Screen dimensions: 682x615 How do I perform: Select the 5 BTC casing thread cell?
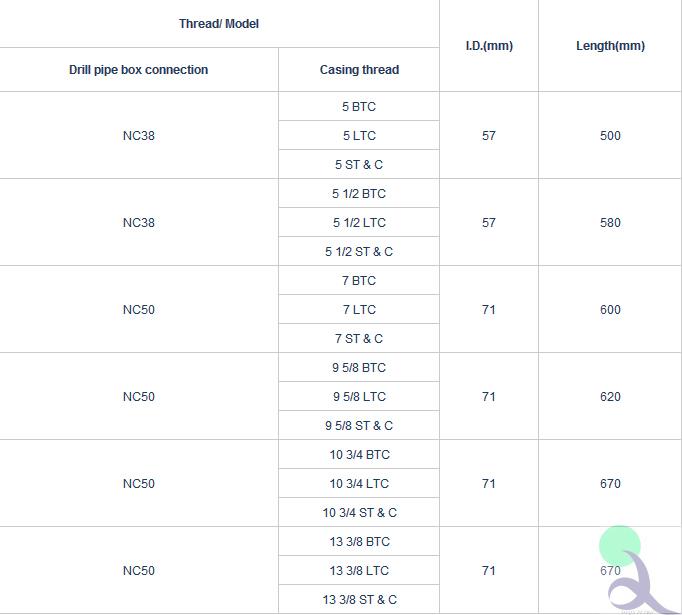(x=359, y=107)
